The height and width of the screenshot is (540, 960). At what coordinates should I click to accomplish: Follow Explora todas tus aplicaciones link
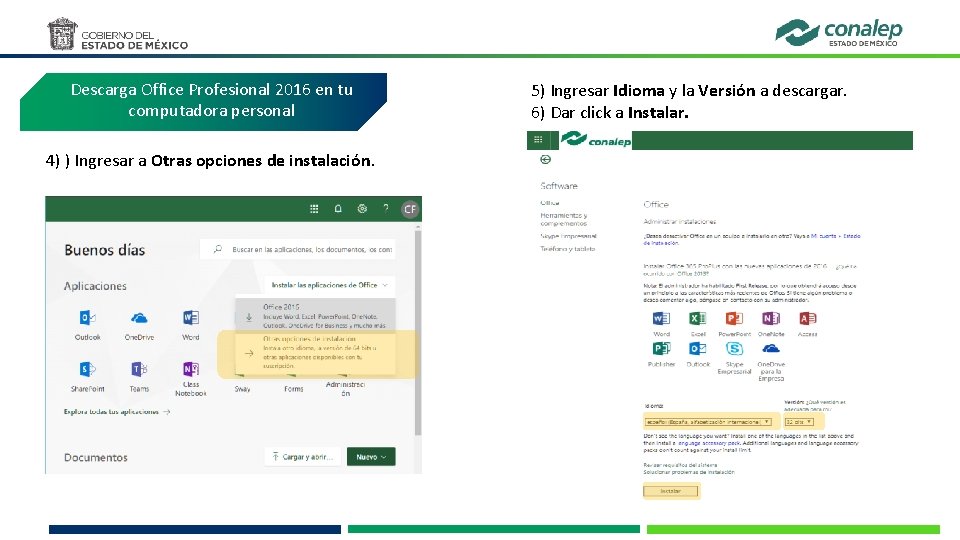coord(117,411)
